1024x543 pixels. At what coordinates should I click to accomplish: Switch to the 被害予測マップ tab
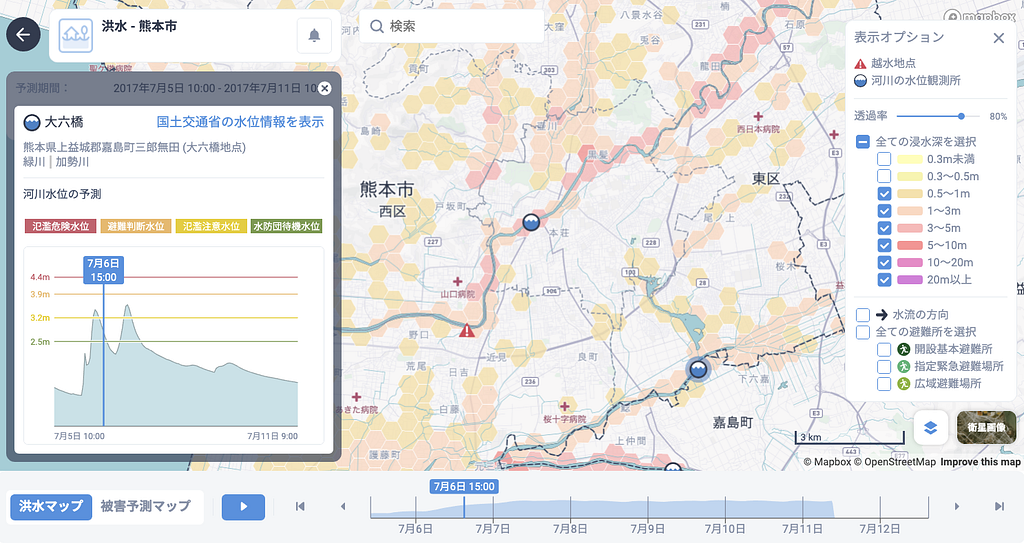coord(146,506)
